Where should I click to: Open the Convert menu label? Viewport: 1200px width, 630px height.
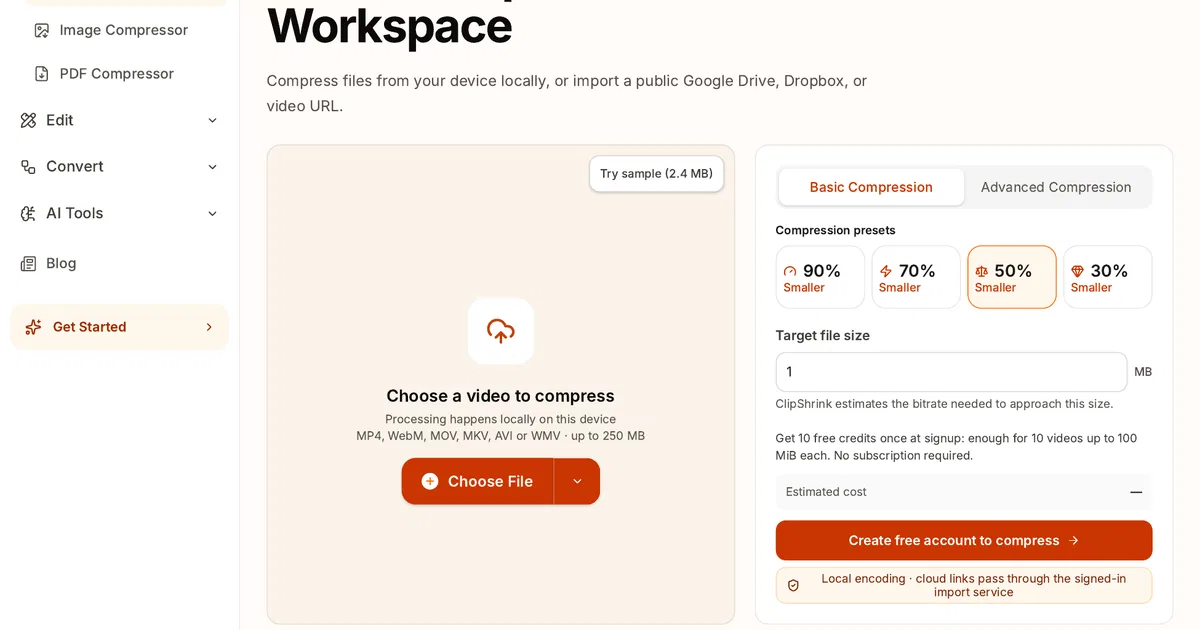point(75,167)
